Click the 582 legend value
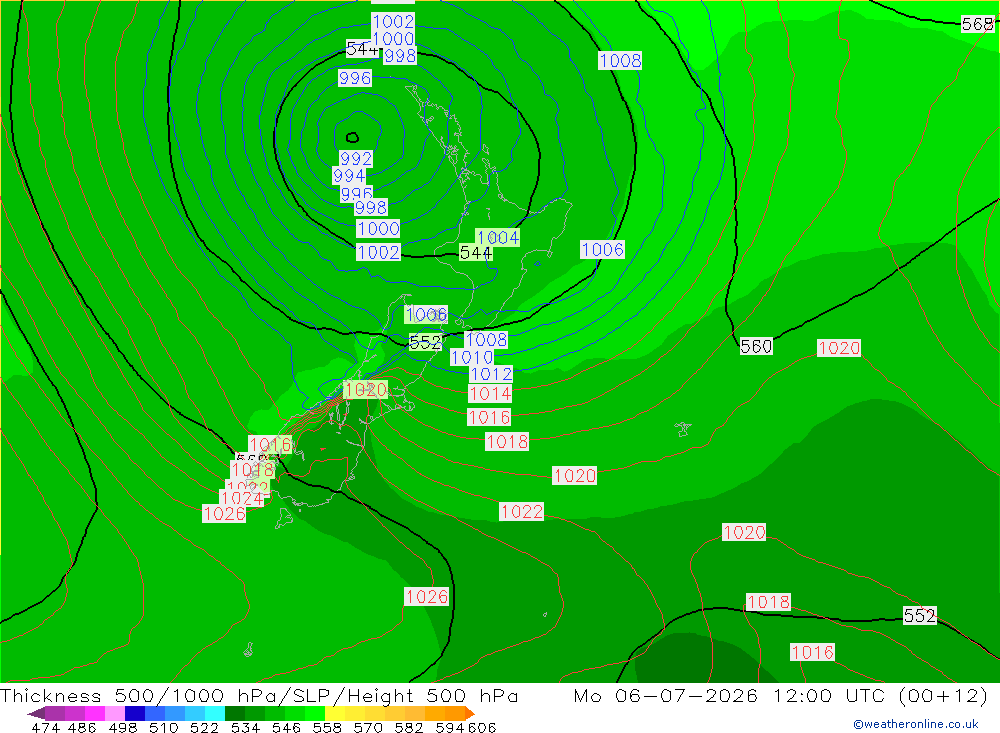The width and height of the screenshot is (1000, 733). click(x=409, y=728)
